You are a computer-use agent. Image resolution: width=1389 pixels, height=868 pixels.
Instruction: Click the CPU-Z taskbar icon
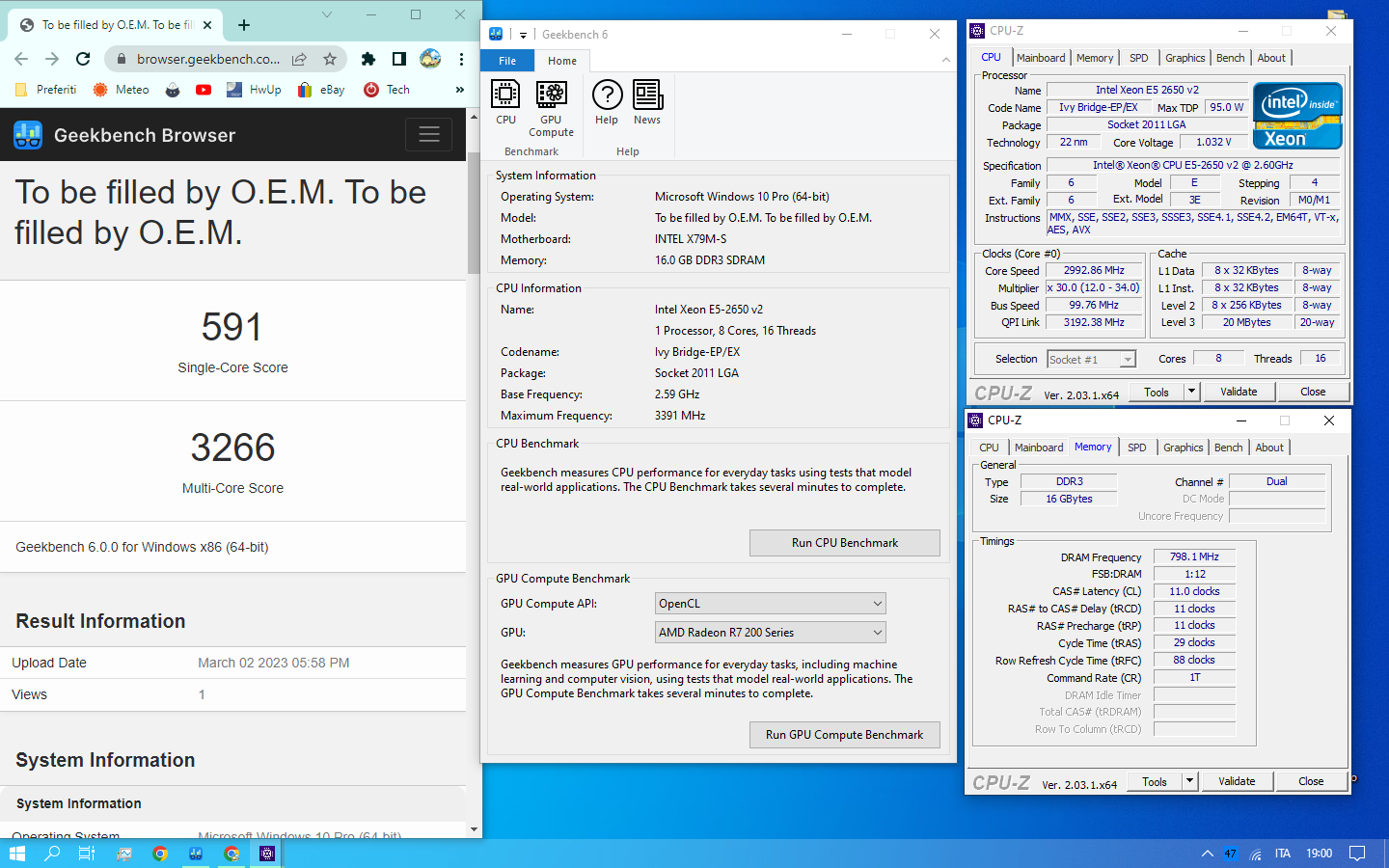(267, 854)
